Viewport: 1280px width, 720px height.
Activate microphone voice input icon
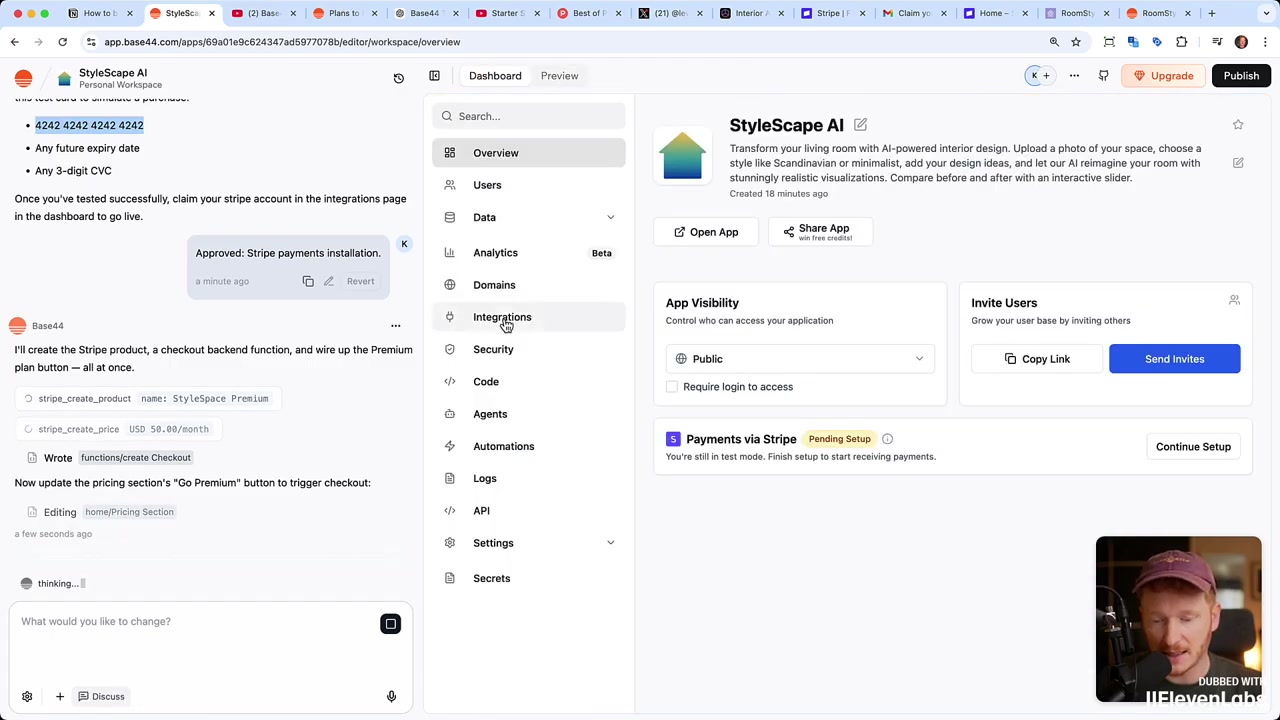(x=391, y=697)
